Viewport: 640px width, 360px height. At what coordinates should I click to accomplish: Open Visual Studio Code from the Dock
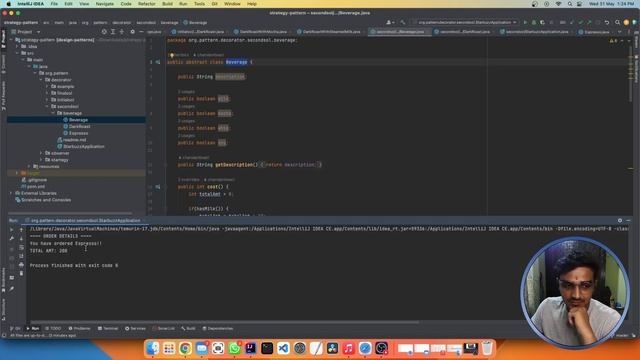pyautogui.click(x=283, y=348)
